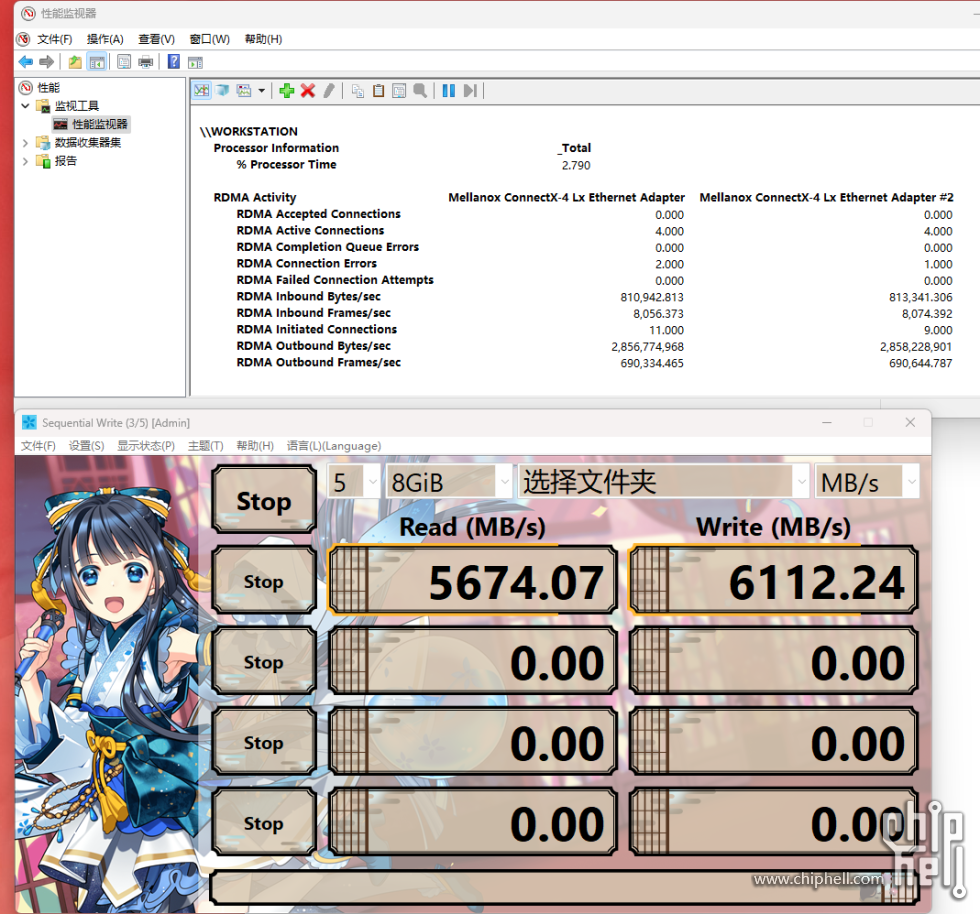Click the View Log Data cube icon
This screenshot has height=914, width=980.
222,91
